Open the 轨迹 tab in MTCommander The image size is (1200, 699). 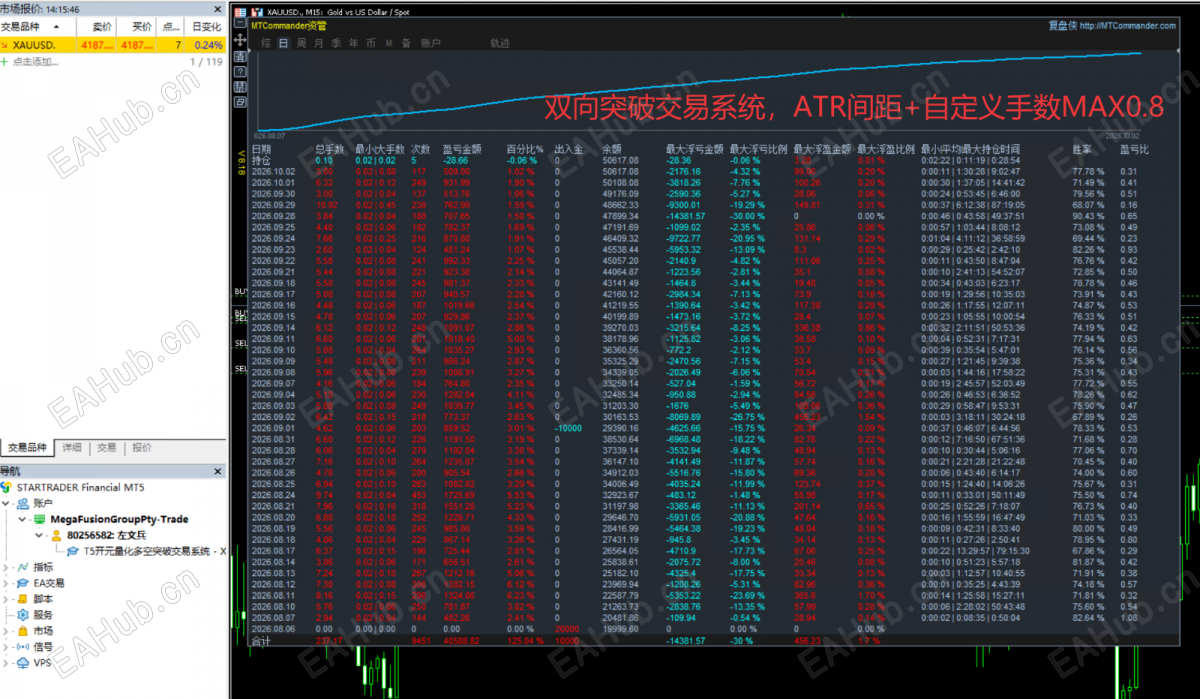click(x=500, y=43)
